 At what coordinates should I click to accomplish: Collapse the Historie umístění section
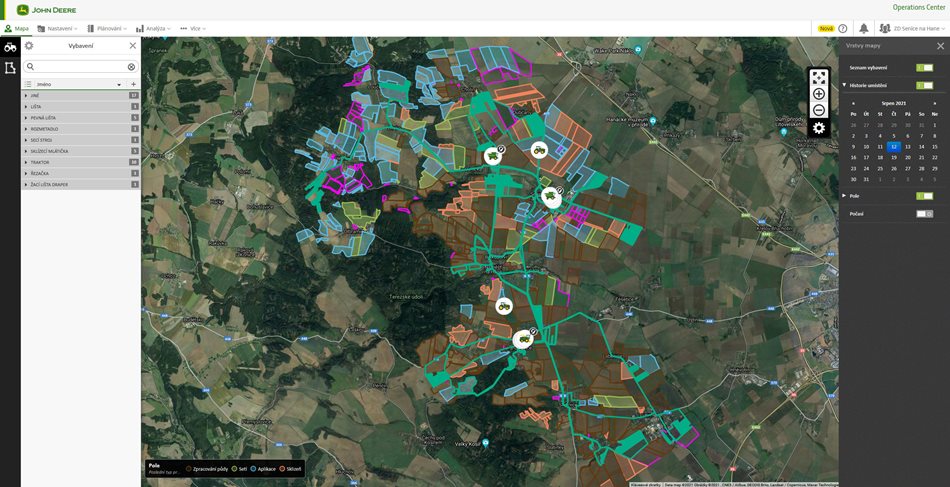coord(845,85)
